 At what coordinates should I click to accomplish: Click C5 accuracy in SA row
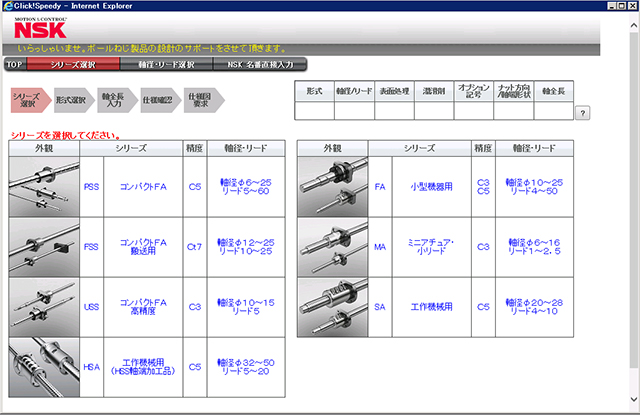(483, 307)
